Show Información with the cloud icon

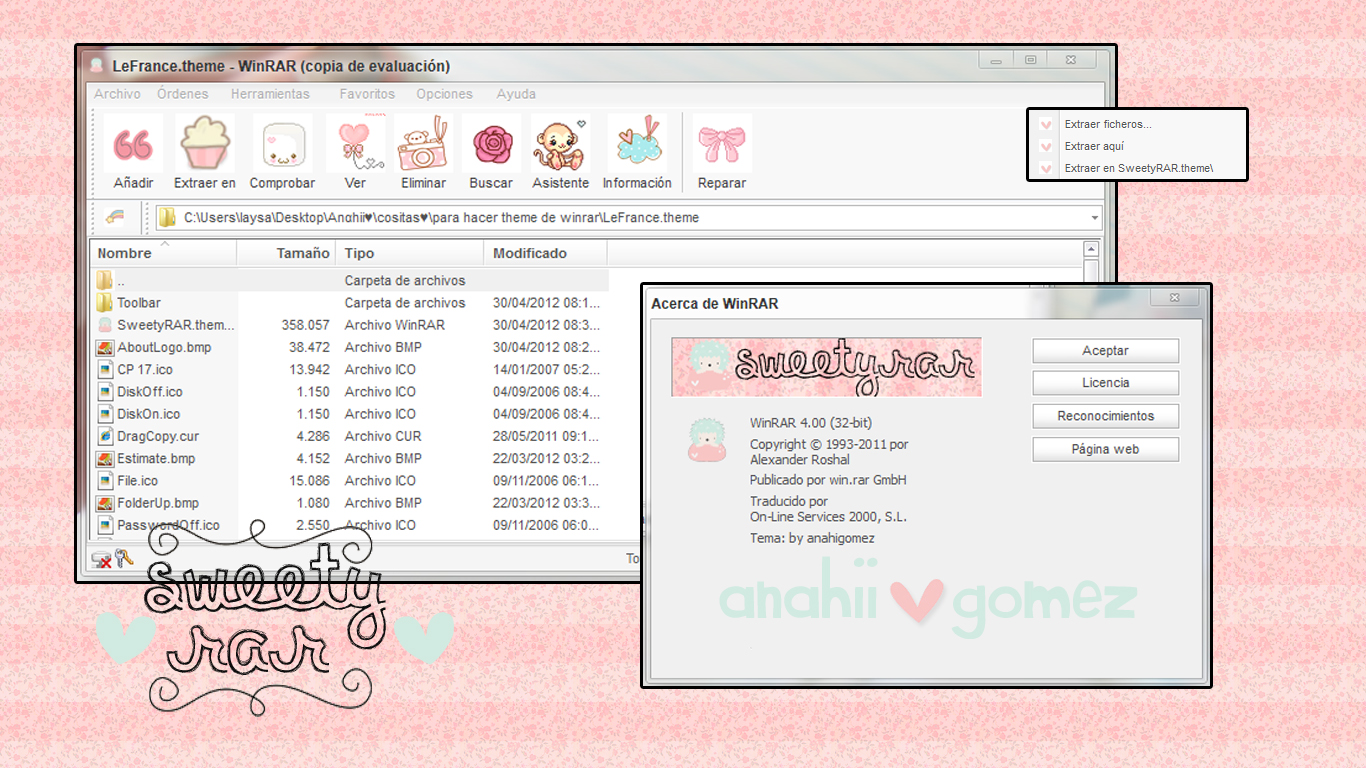pyautogui.click(x=636, y=144)
